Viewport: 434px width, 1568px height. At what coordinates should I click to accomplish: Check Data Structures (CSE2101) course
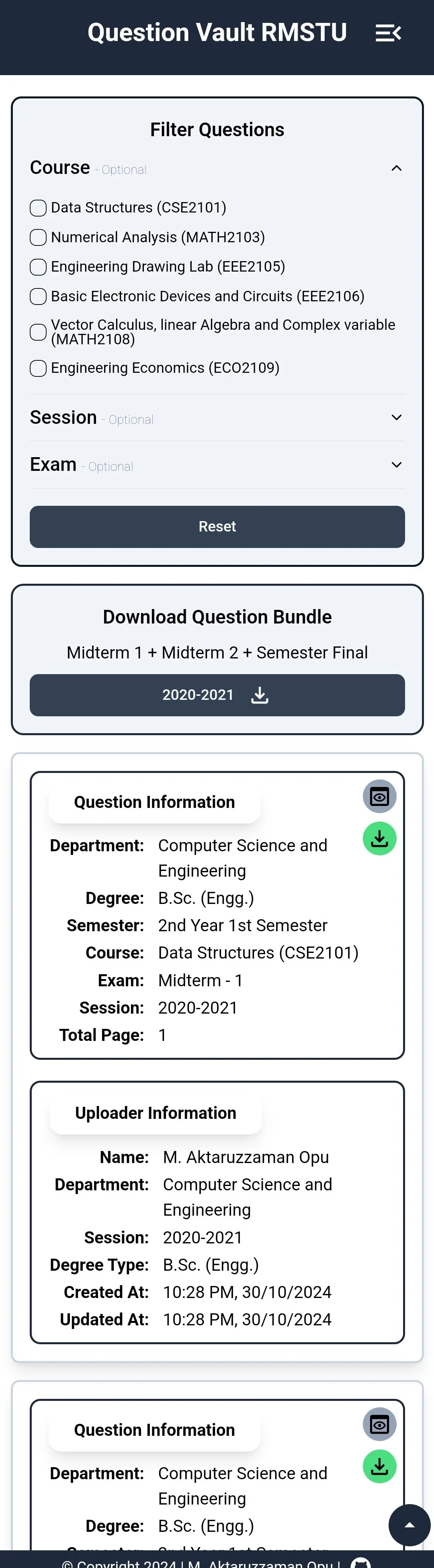click(x=38, y=208)
